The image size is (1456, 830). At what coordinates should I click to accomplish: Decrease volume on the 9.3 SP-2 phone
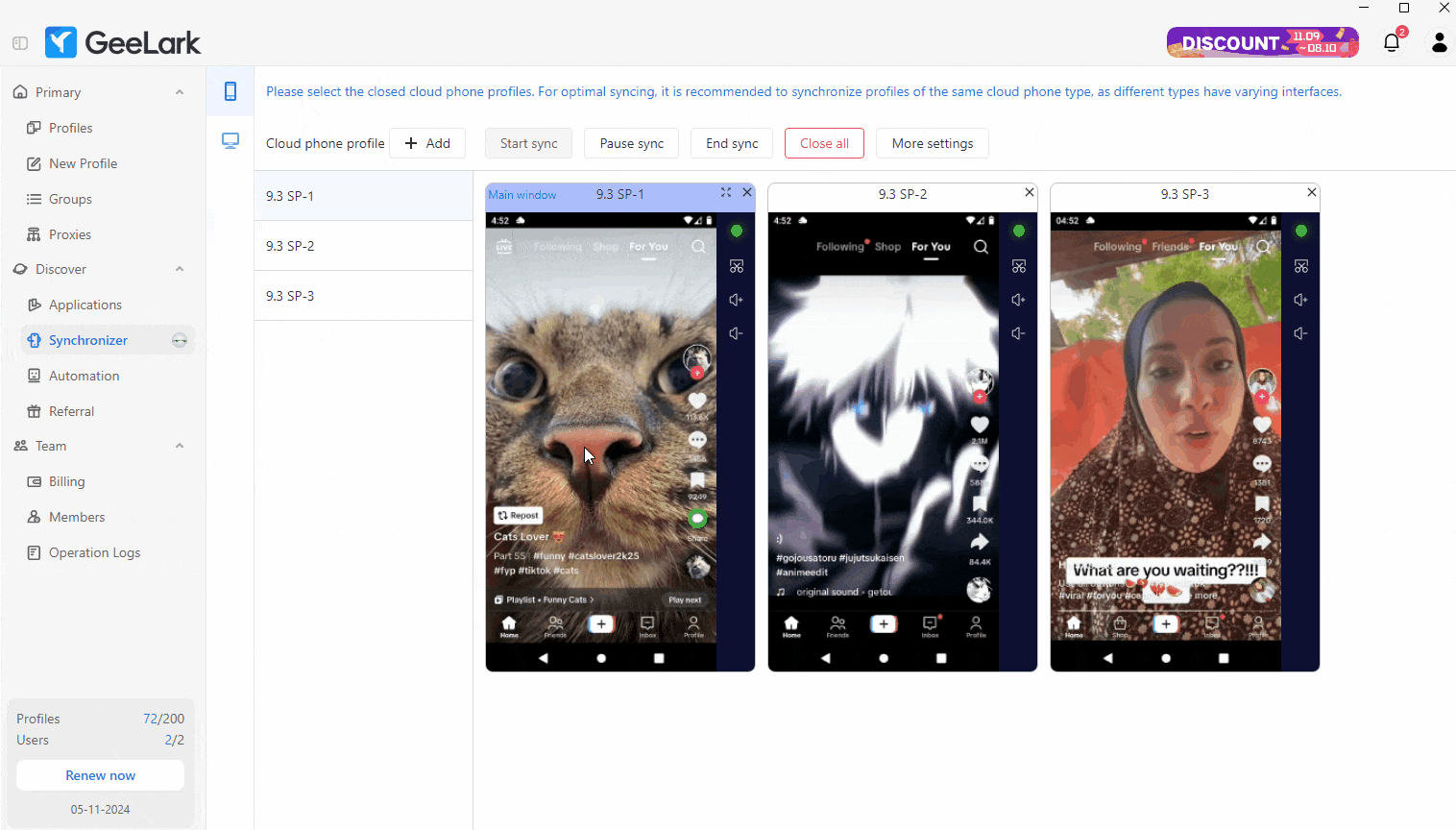click(1018, 333)
